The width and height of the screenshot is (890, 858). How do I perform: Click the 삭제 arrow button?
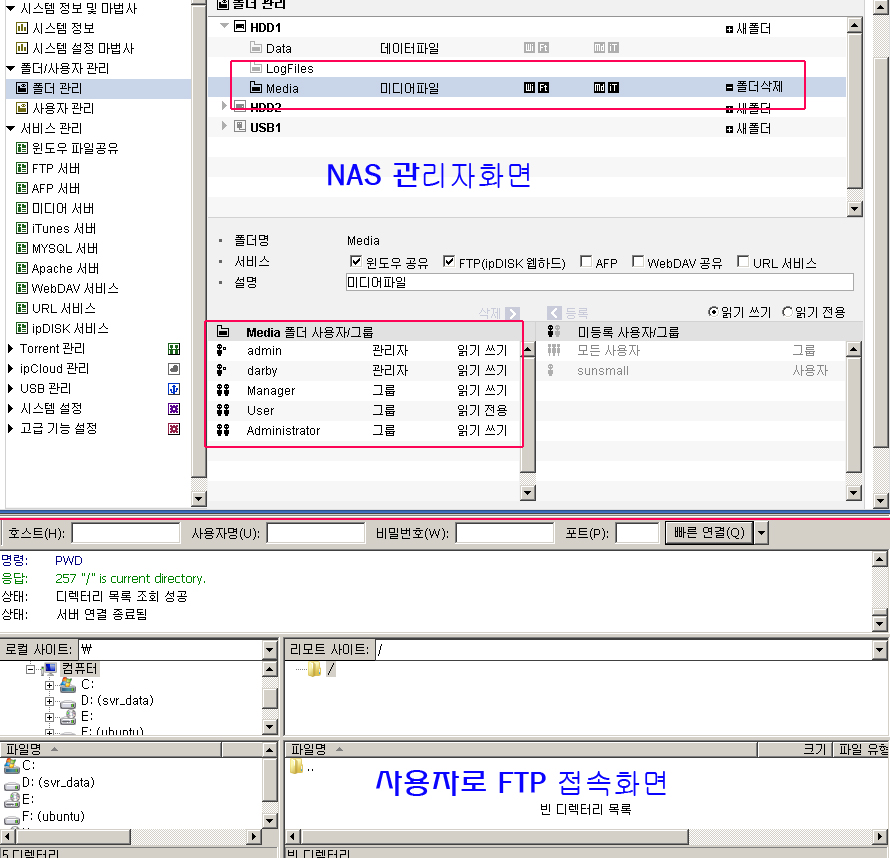point(512,313)
